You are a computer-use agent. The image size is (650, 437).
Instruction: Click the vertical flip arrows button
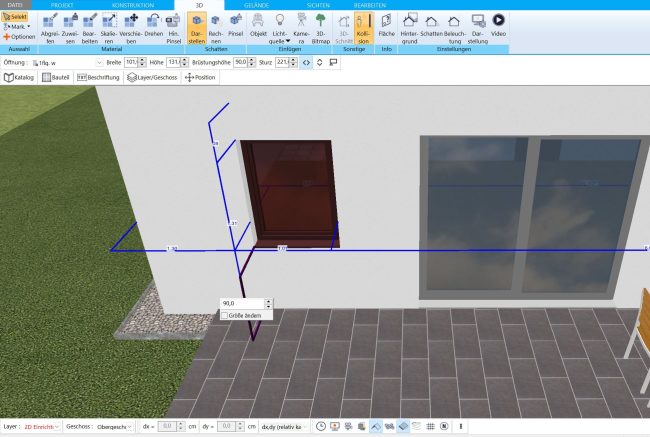click(x=320, y=63)
